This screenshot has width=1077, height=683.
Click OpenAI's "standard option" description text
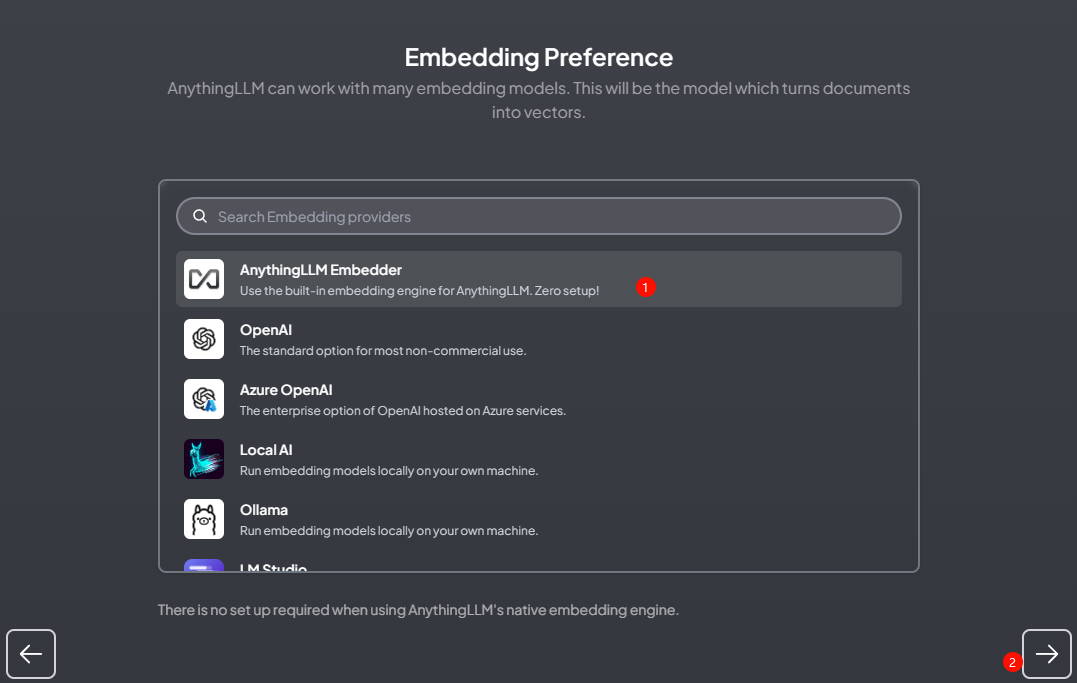[383, 351]
